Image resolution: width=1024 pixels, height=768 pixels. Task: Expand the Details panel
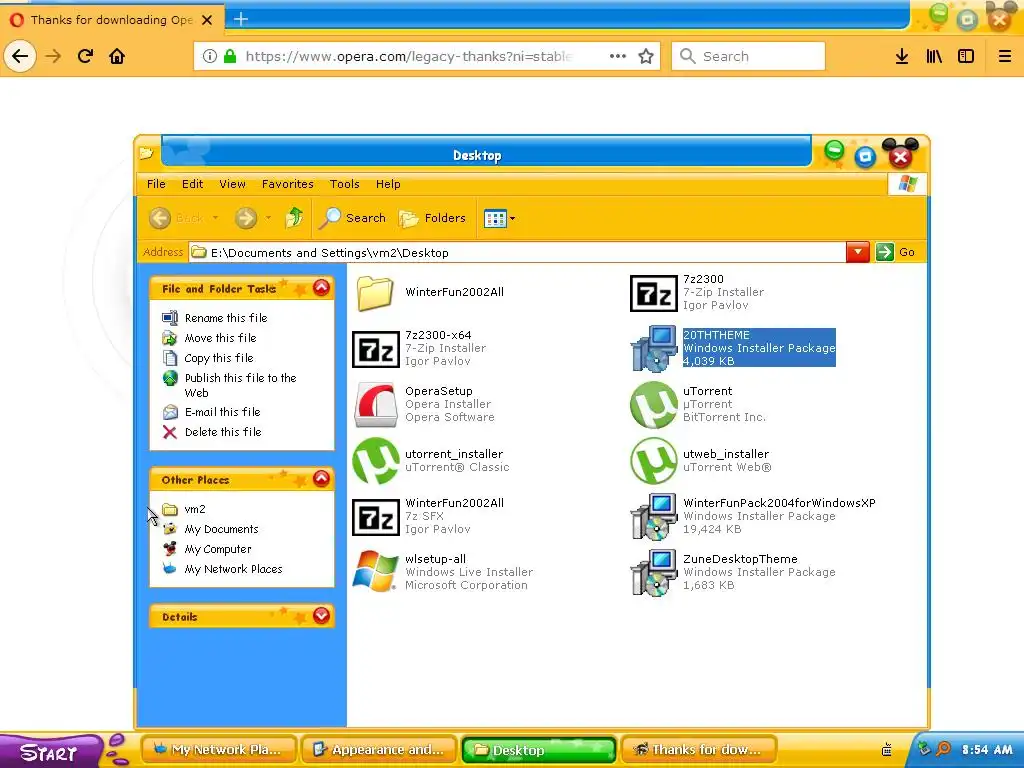tap(321, 615)
